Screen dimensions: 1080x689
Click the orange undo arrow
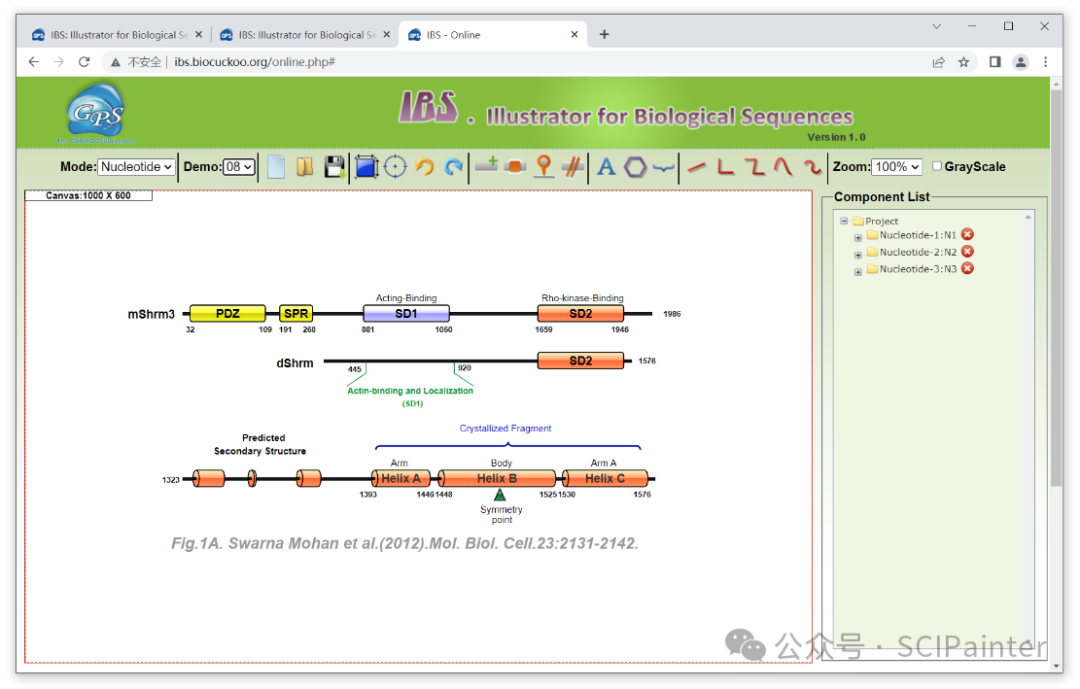point(425,167)
